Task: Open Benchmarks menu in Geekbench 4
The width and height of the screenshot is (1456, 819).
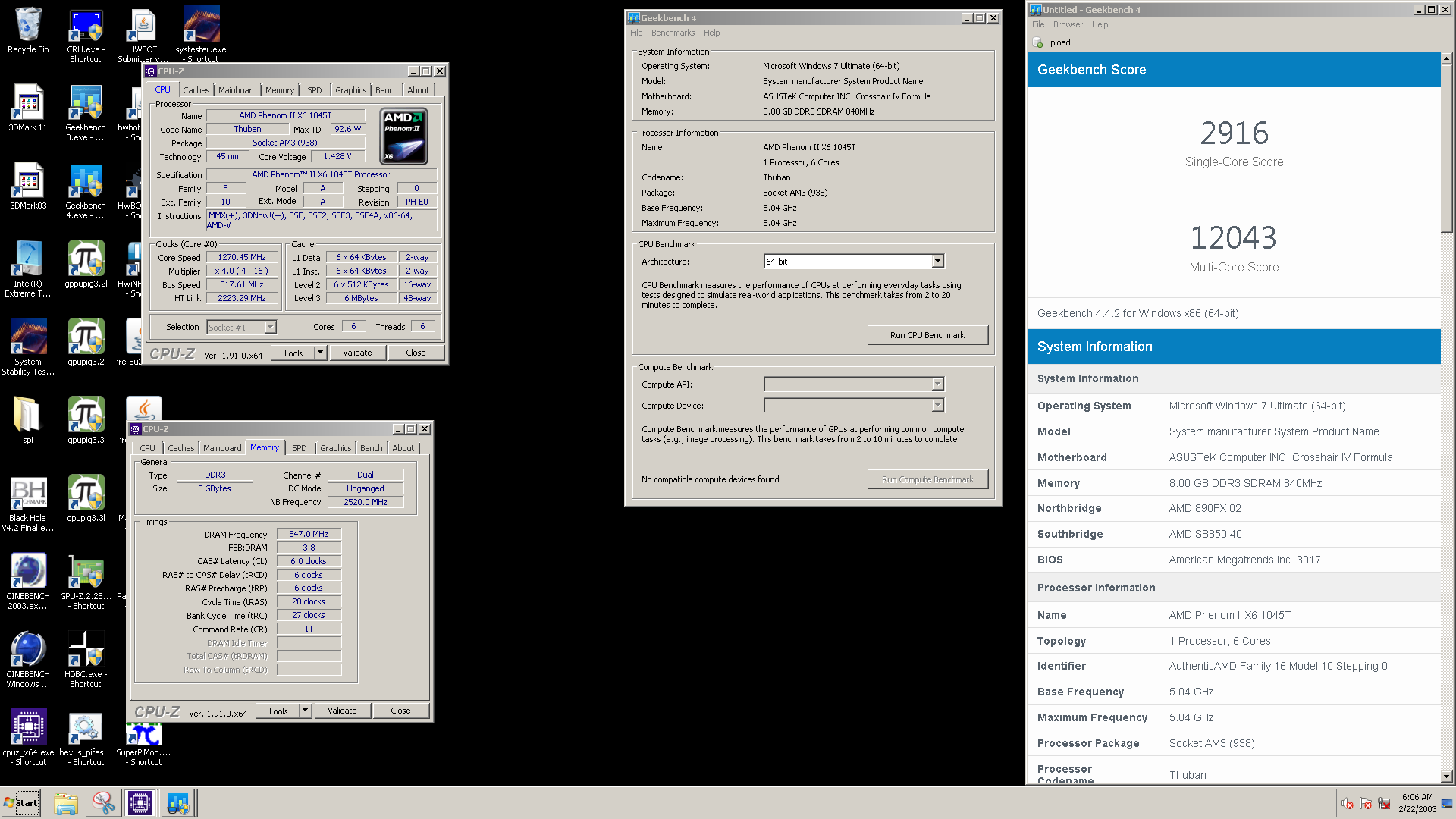Action: point(673,33)
